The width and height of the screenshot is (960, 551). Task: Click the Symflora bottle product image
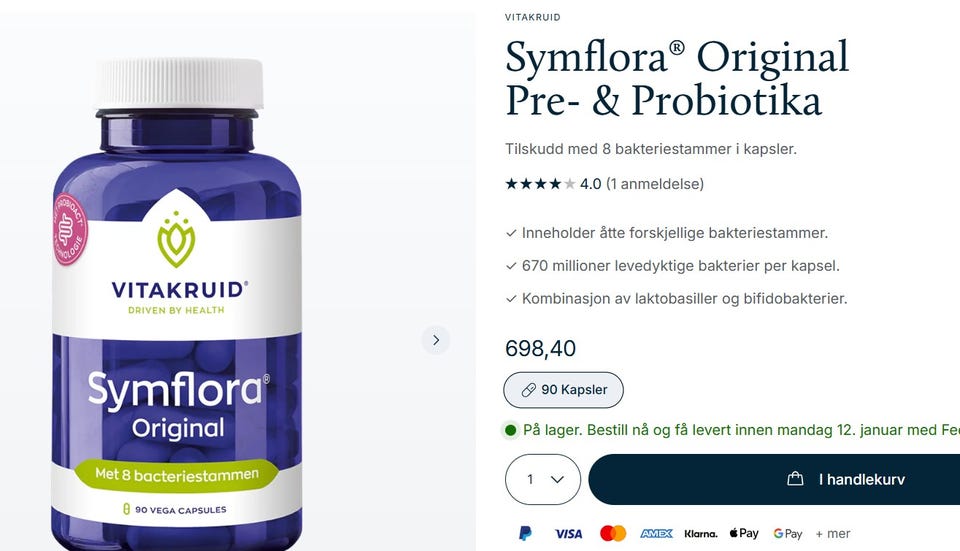click(x=177, y=304)
